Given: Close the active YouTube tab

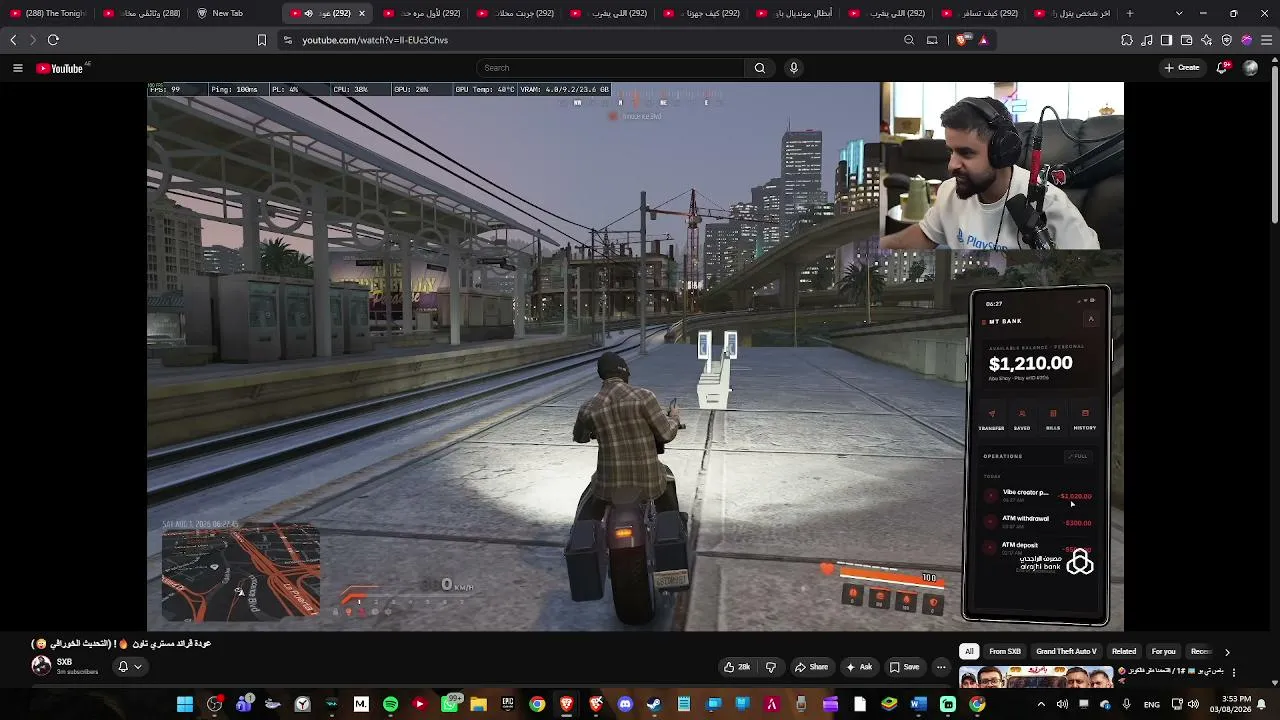Looking at the screenshot, I should click(362, 13).
